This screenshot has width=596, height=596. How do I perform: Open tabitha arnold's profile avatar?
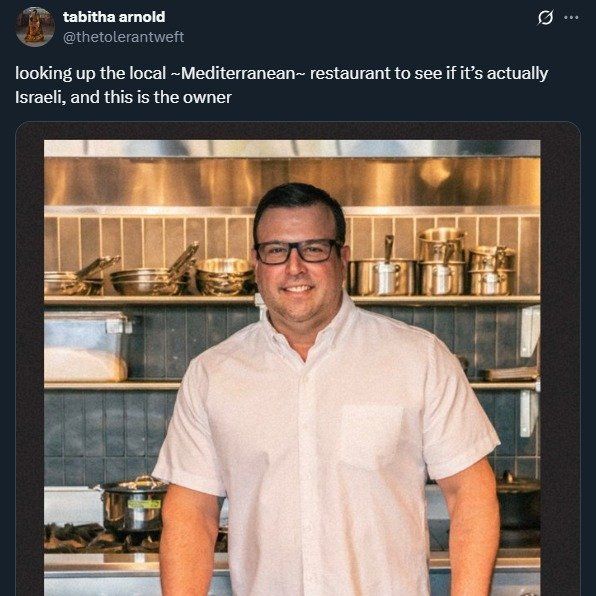(x=35, y=27)
